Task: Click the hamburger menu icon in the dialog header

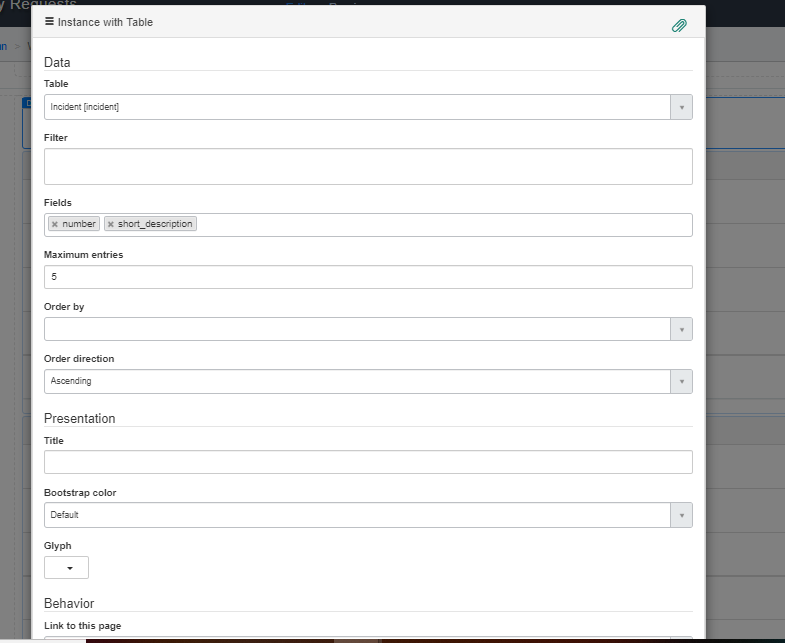Action: [x=49, y=21]
